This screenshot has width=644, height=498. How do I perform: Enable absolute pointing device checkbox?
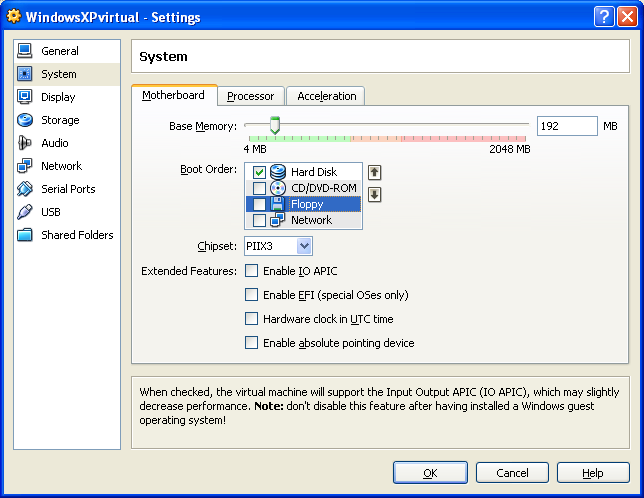coord(251,342)
